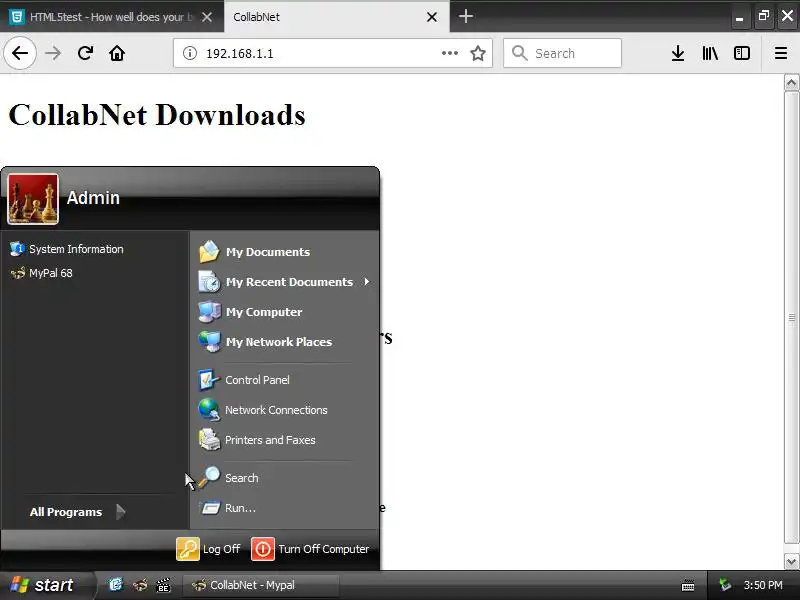
Task: Close the HTML5test tab
Action: [x=207, y=17]
